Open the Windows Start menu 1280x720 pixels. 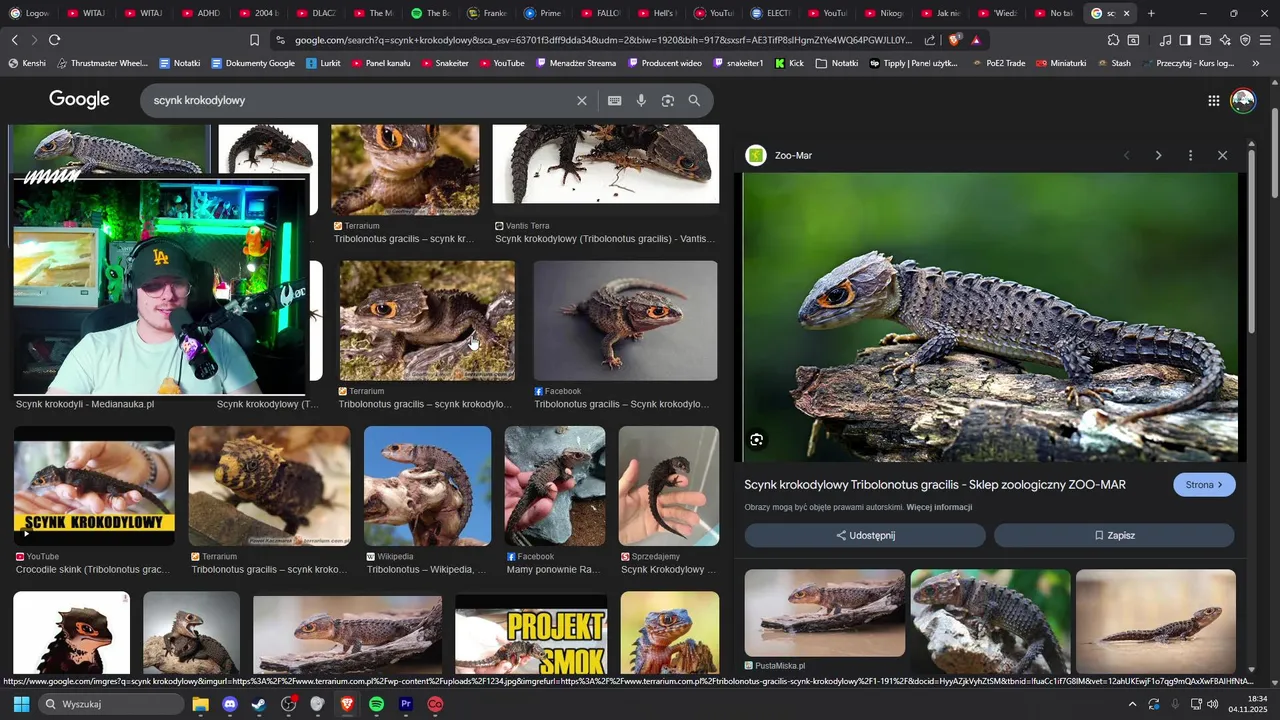point(21,704)
